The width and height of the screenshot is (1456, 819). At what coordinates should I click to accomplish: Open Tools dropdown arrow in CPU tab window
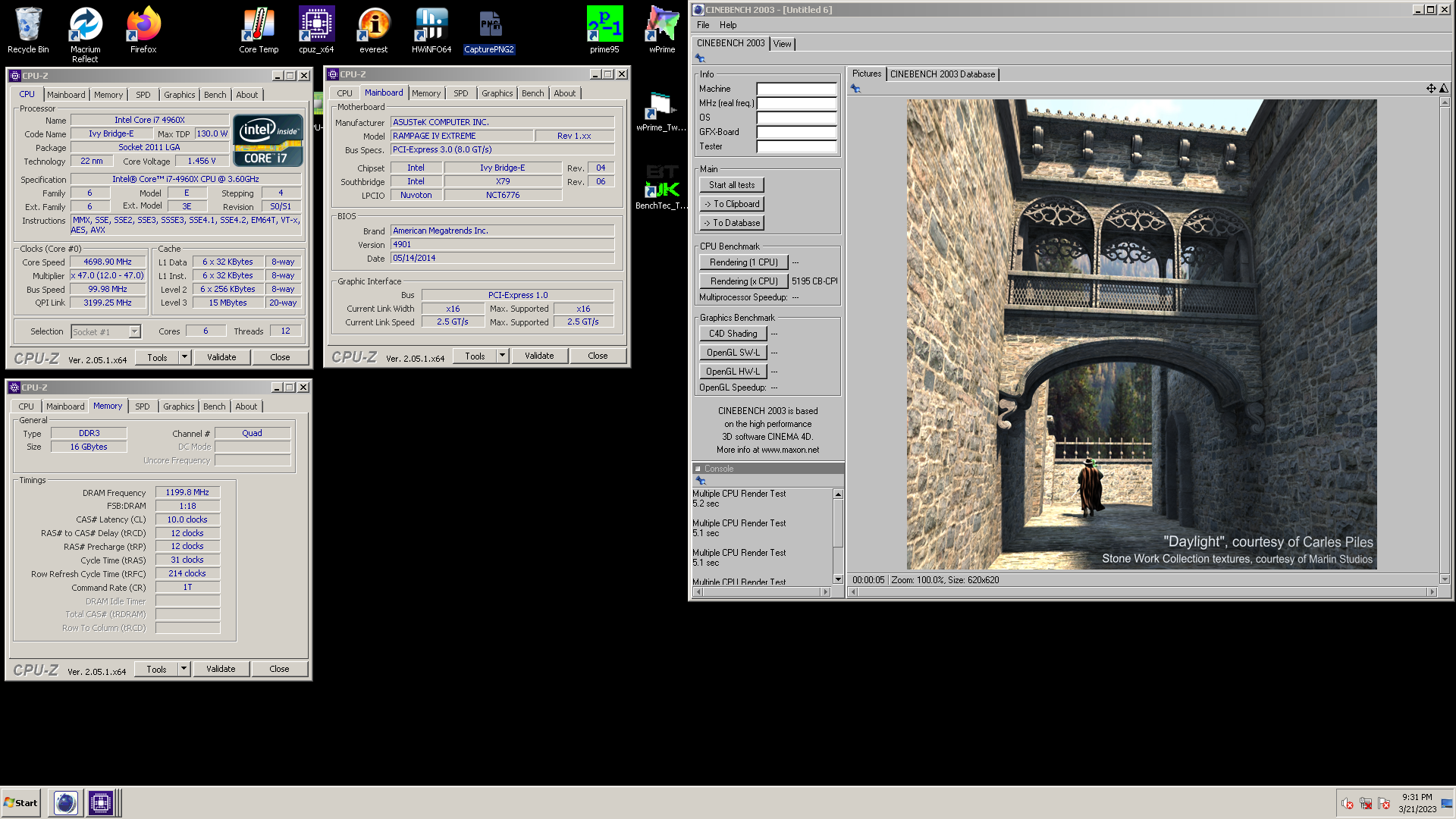[x=184, y=357]
